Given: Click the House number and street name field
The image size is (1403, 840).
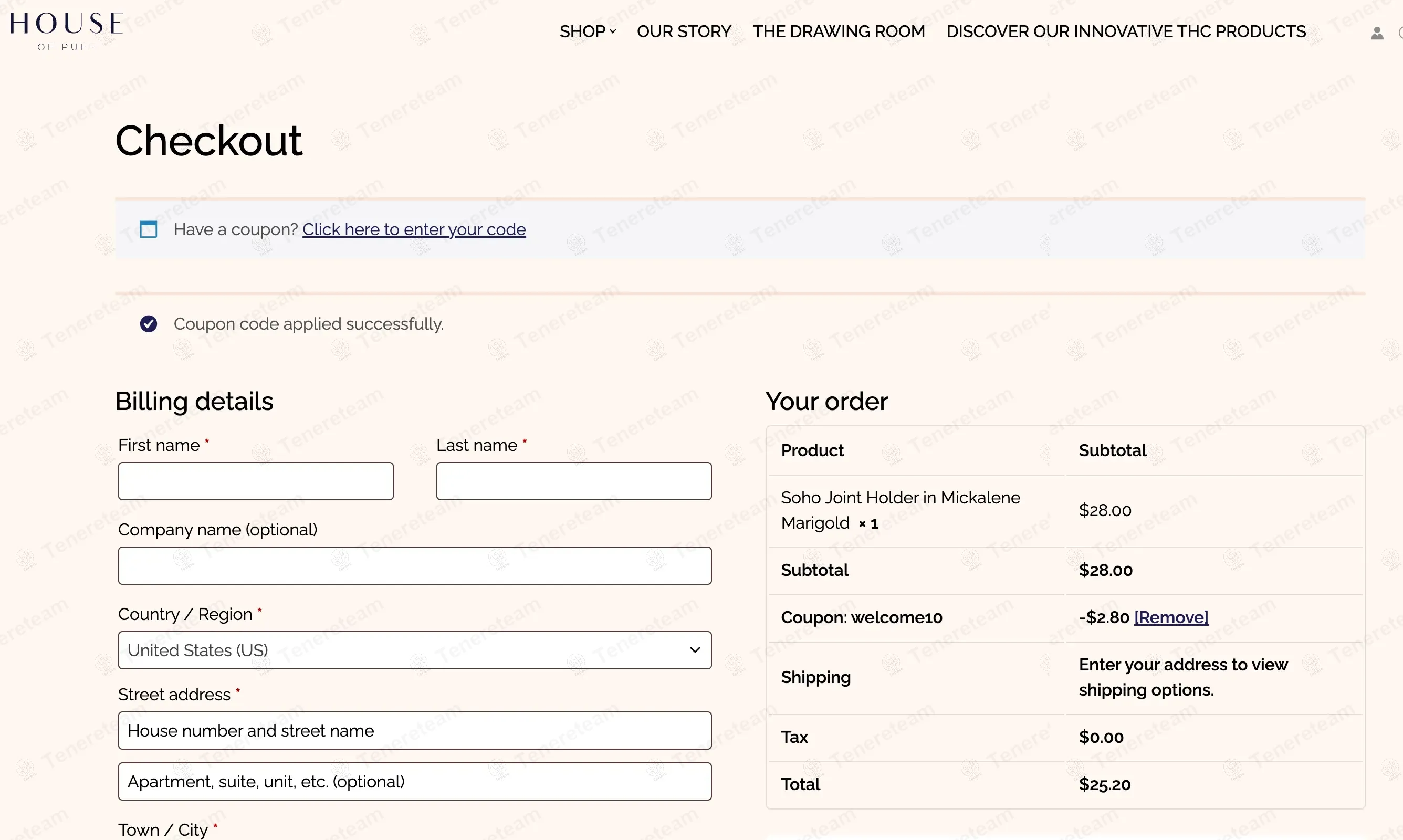Looking at the screenshot, I should click(414, 731).
